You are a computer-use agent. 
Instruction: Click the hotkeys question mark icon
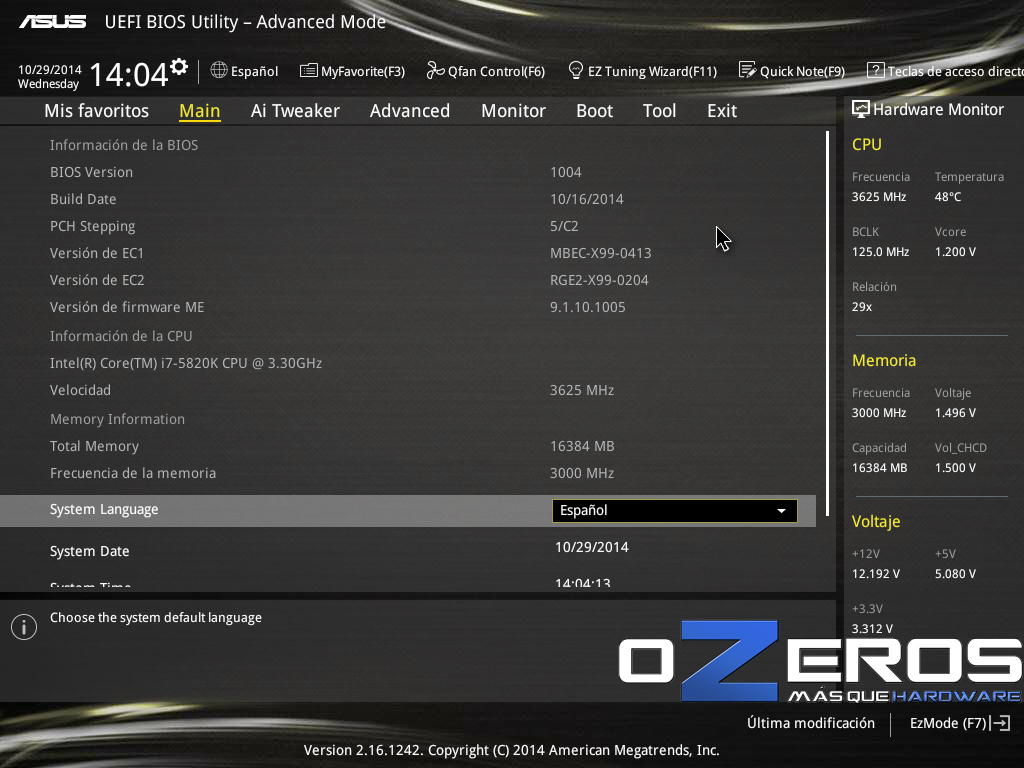(x=875, y=70)
